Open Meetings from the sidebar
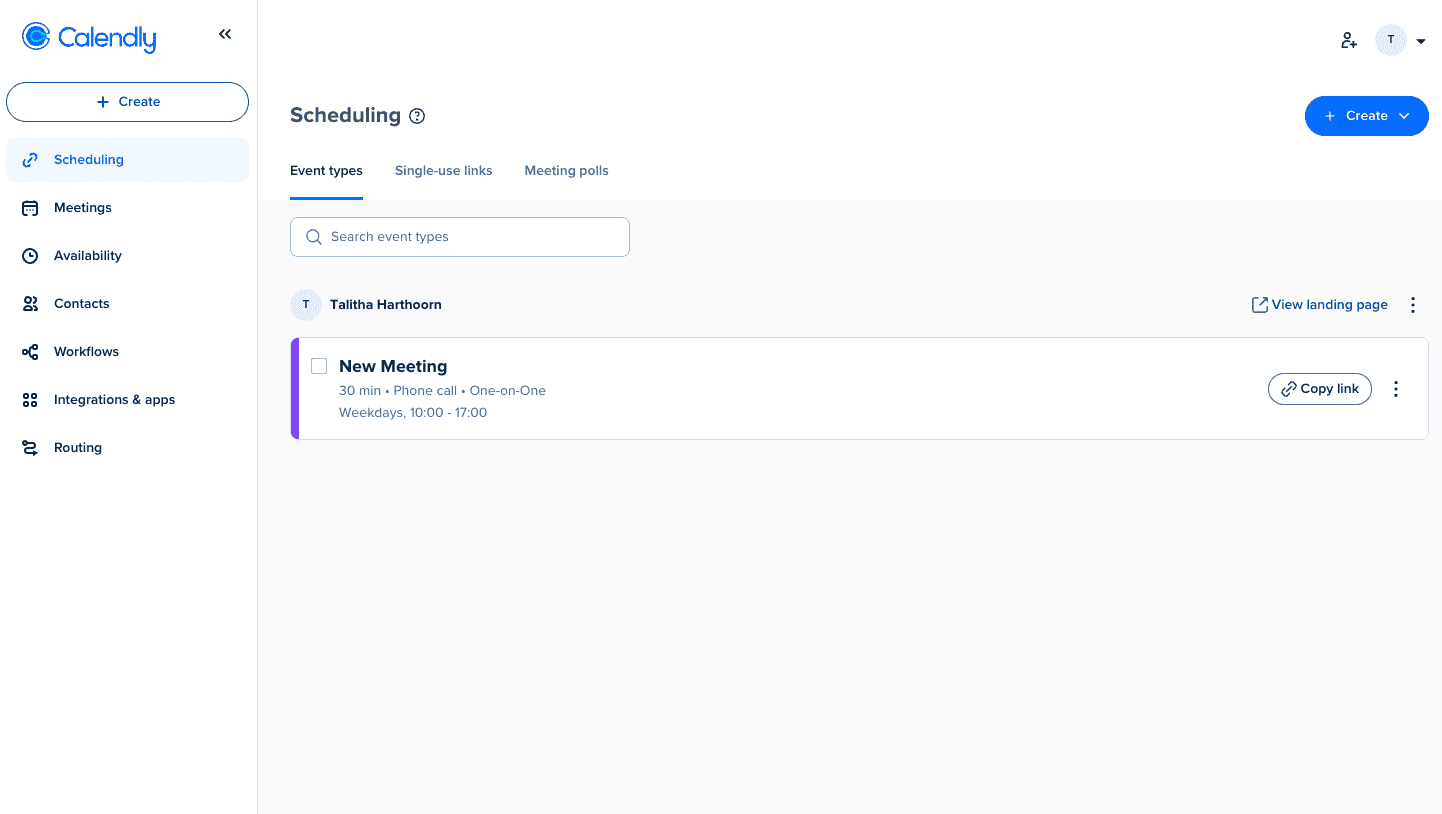This screenshot has width=1442, height=814. [x=82, y=208]
